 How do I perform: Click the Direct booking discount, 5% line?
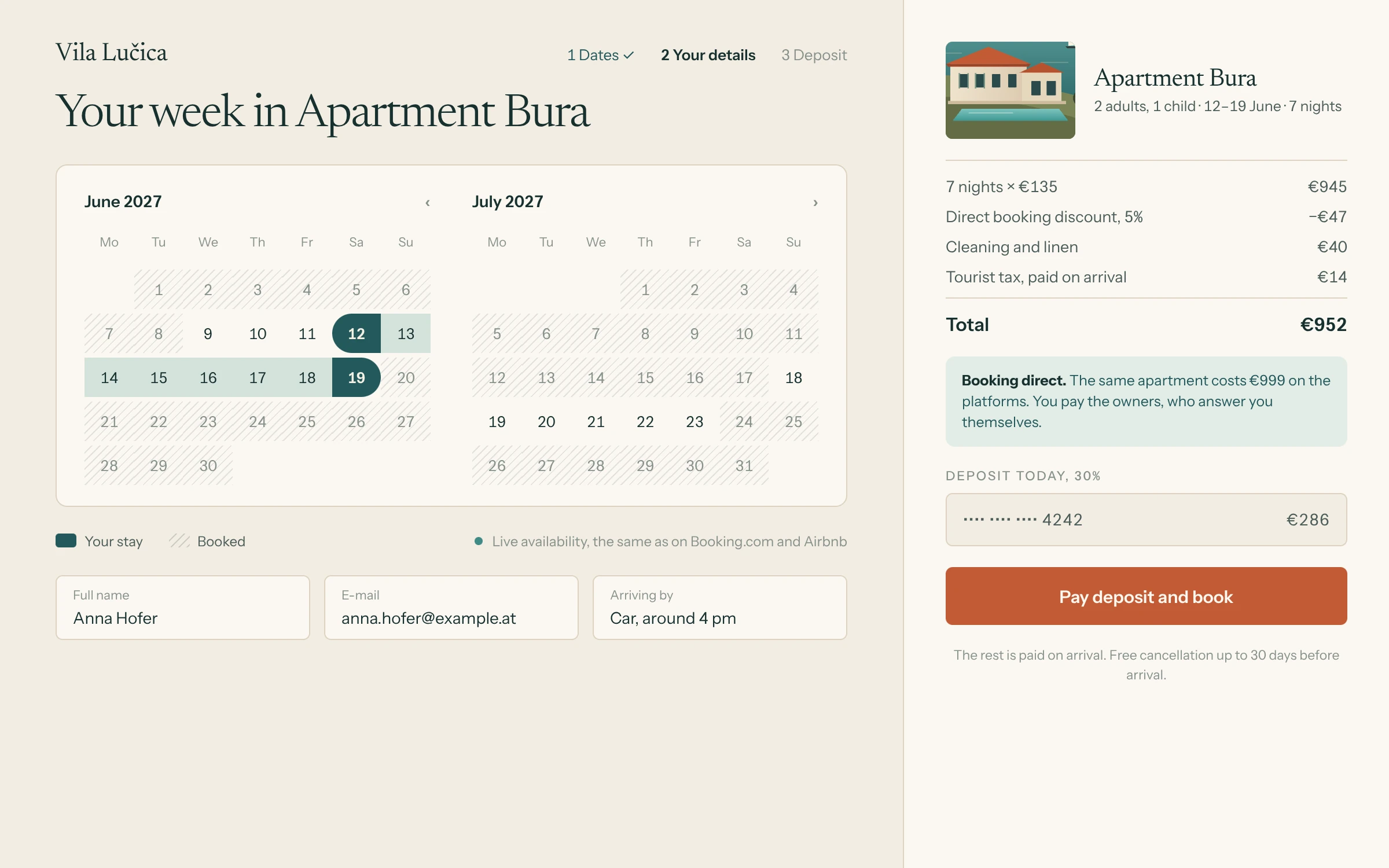[x=1146, y=216]
